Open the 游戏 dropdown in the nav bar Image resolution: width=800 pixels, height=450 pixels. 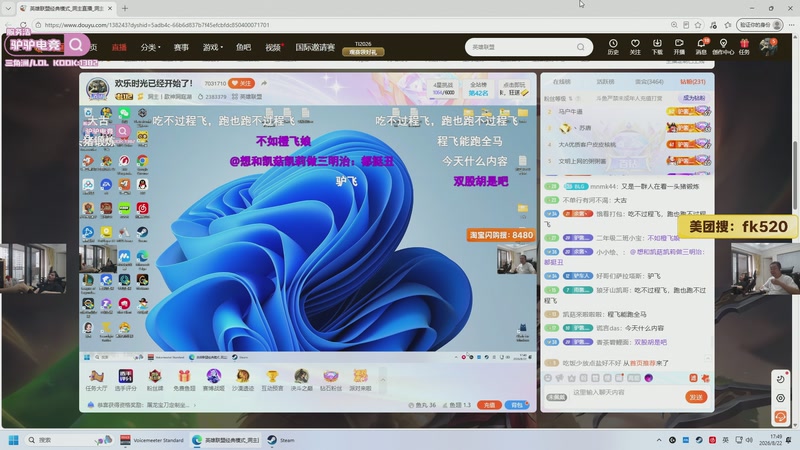click(212, 47)
